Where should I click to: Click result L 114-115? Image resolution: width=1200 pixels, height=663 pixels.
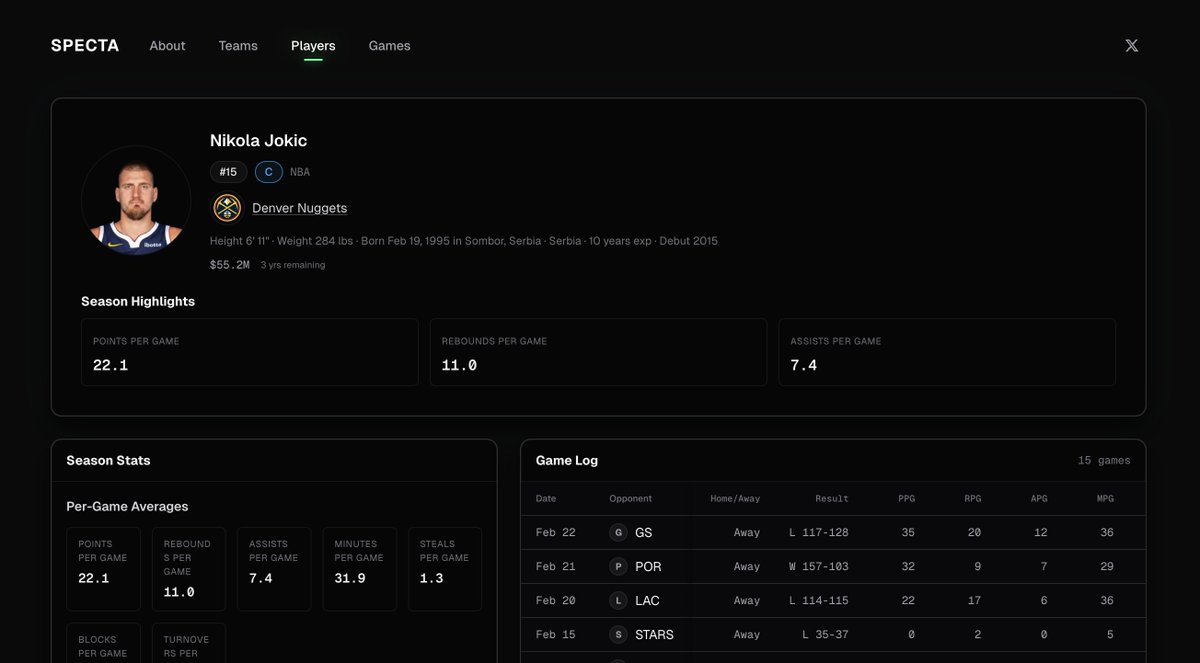tap(819, 600)
